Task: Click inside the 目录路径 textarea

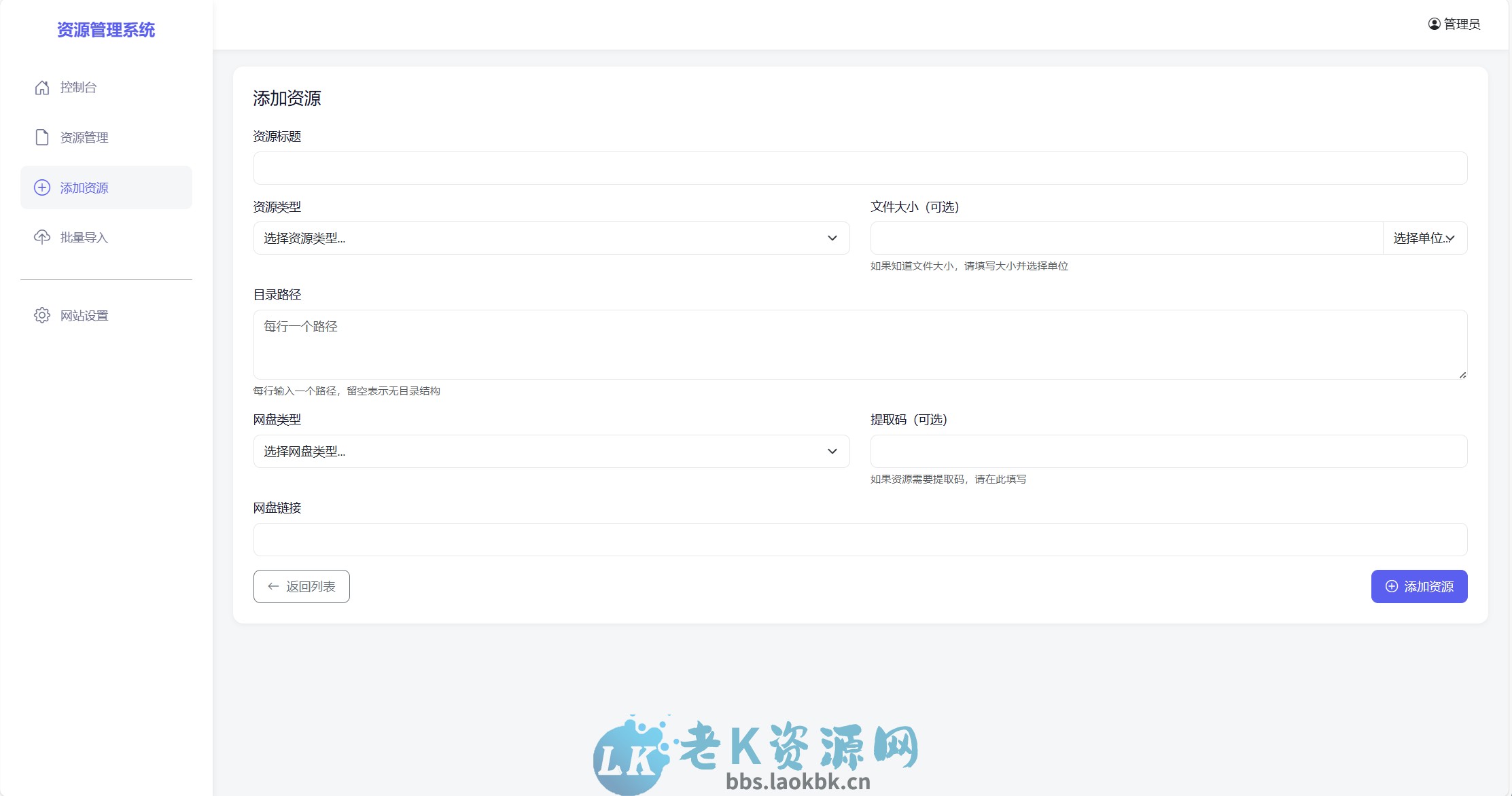Action: pyautogui.click(x=860, y=344)
